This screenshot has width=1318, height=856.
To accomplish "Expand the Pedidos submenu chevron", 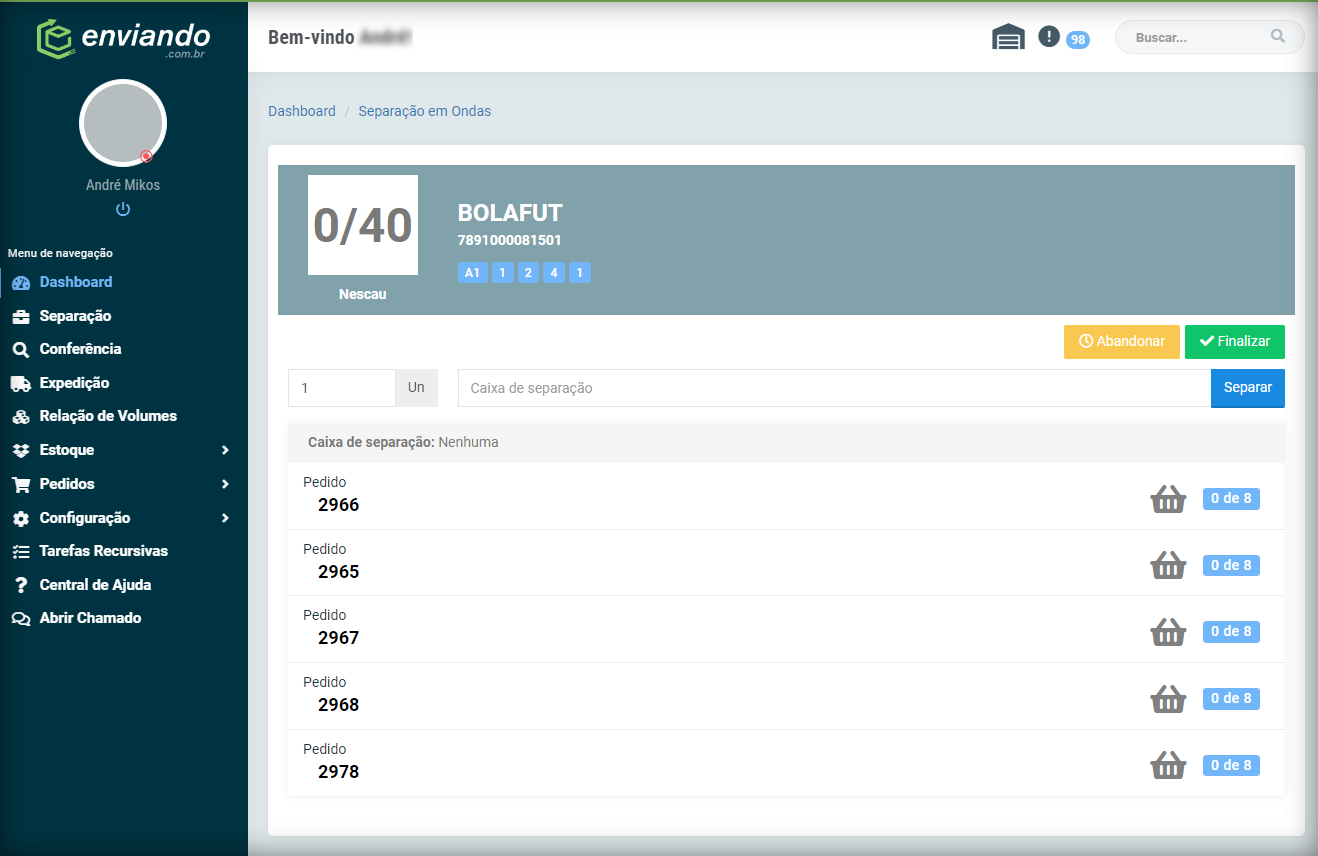I will pyautogui.click(x=225, y=484).
